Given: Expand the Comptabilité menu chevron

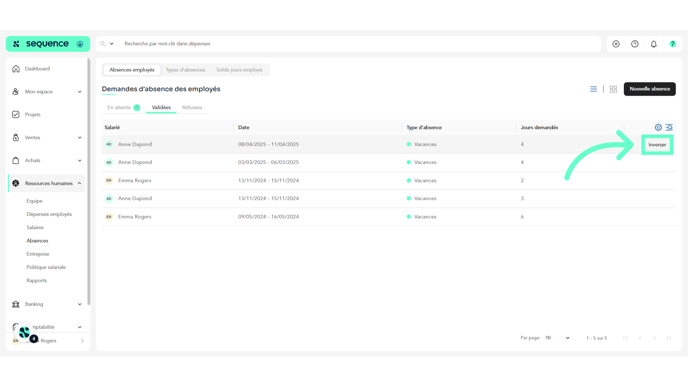Looking at the screenshot, I should coord(79,327).
